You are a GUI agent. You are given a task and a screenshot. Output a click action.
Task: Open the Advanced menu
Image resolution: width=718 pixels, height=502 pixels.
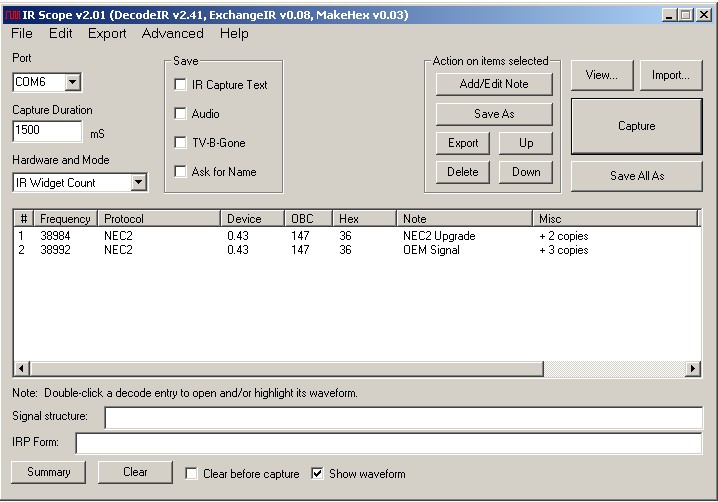(x=172, y=33)
